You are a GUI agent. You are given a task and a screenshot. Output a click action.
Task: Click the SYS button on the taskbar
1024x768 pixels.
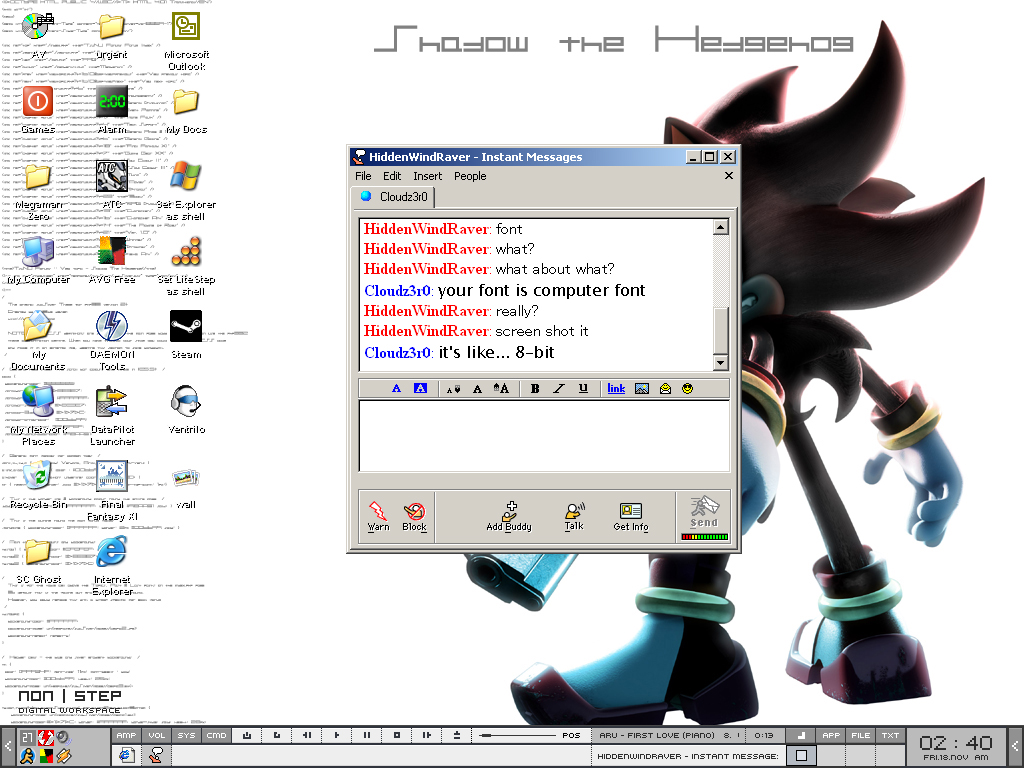click(186, 735)
